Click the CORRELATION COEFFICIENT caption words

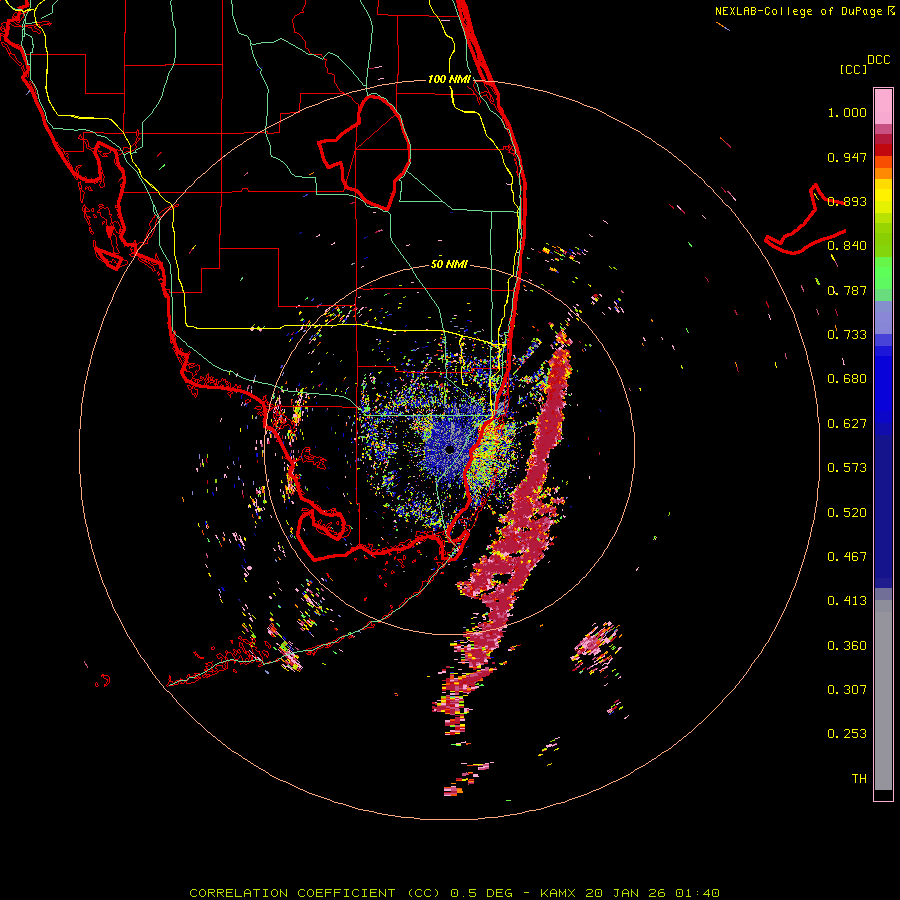(x=292, y=893)
